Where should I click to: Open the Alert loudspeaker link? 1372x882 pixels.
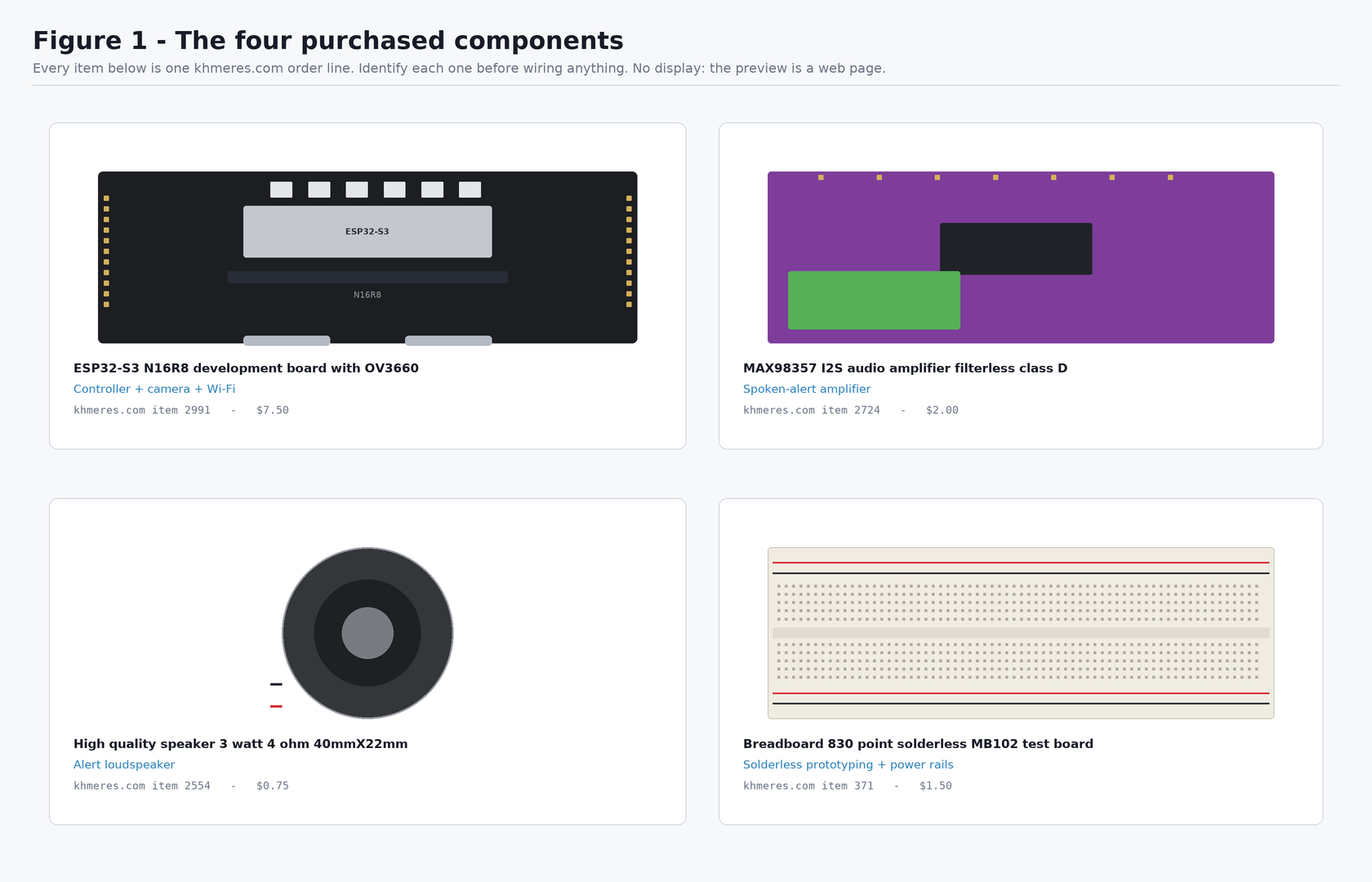[124, 765]
